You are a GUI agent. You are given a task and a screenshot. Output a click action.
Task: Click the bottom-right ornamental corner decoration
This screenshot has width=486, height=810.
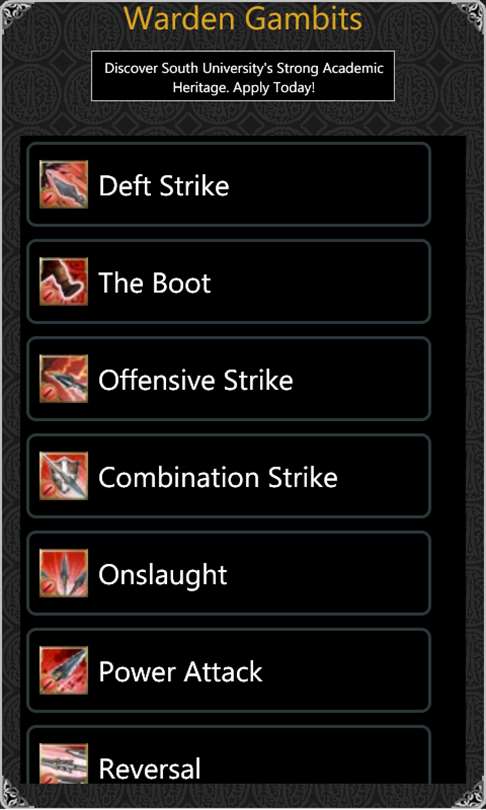point(472,796)
